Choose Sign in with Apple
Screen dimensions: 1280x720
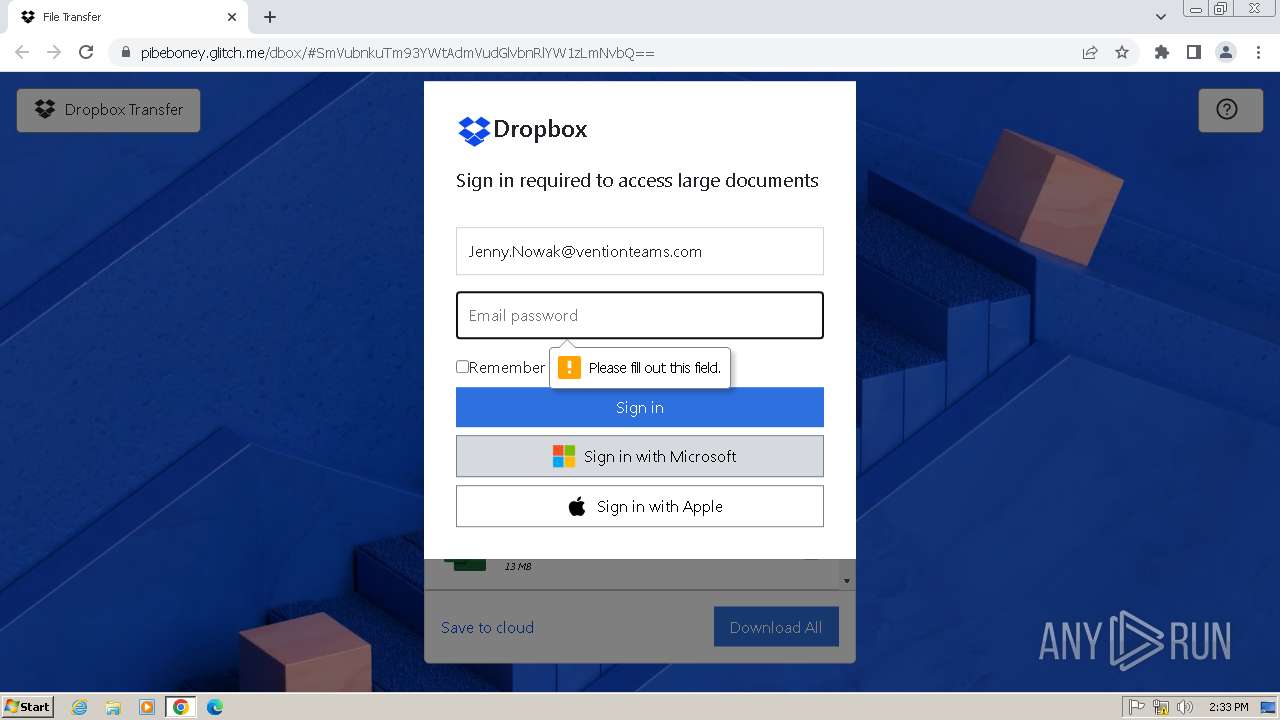[x=640, y=506]
